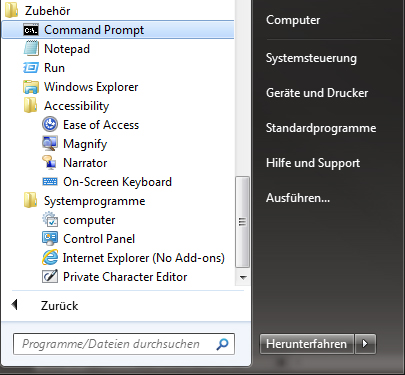Viewport: 405px width, 375px height.
Task: Open the Run dialog icon
Action: click(31, 68)
